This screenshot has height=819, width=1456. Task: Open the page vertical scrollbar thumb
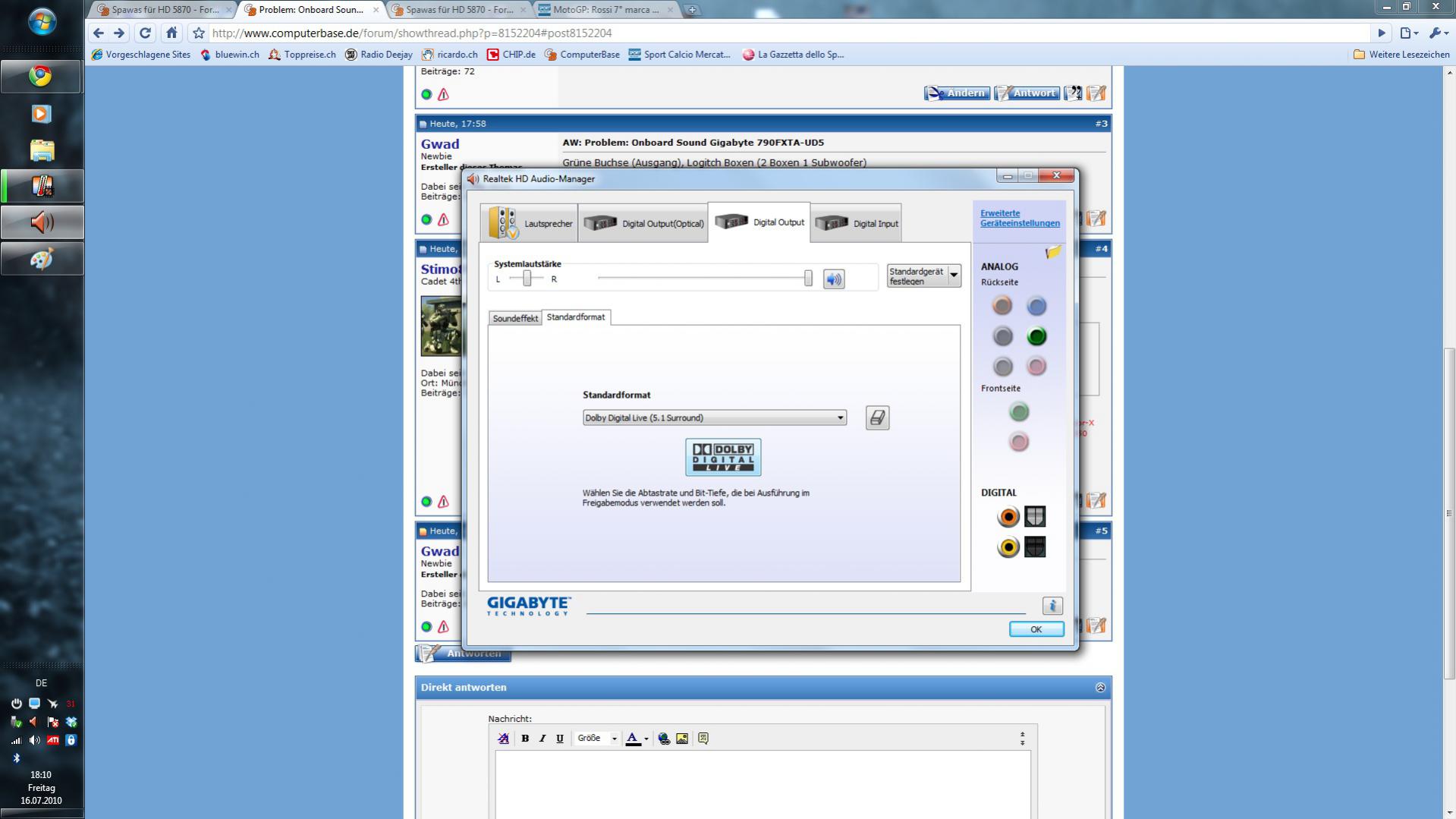[x=1448, y=513]
